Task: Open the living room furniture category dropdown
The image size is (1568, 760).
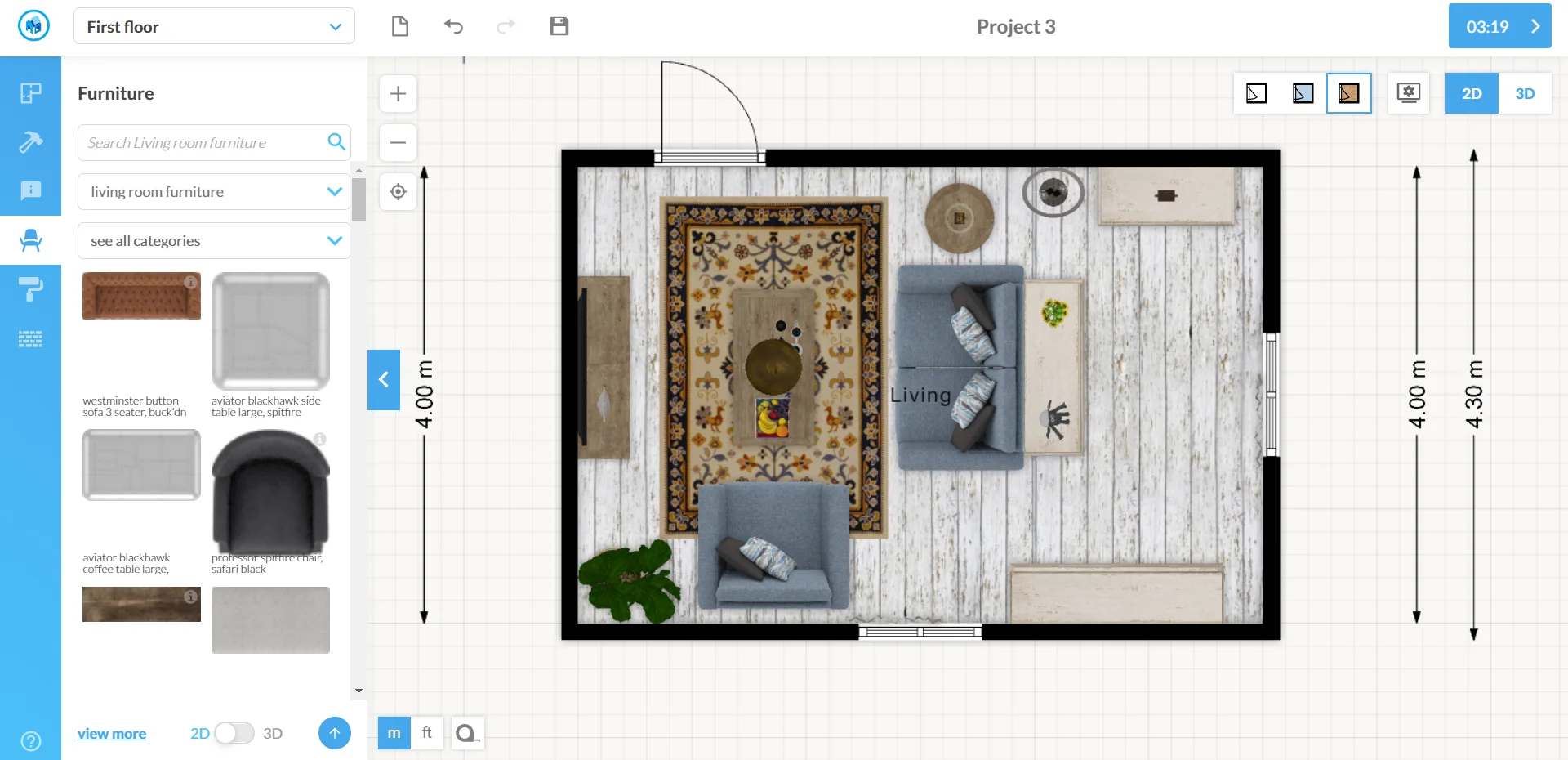Action: 214,192
